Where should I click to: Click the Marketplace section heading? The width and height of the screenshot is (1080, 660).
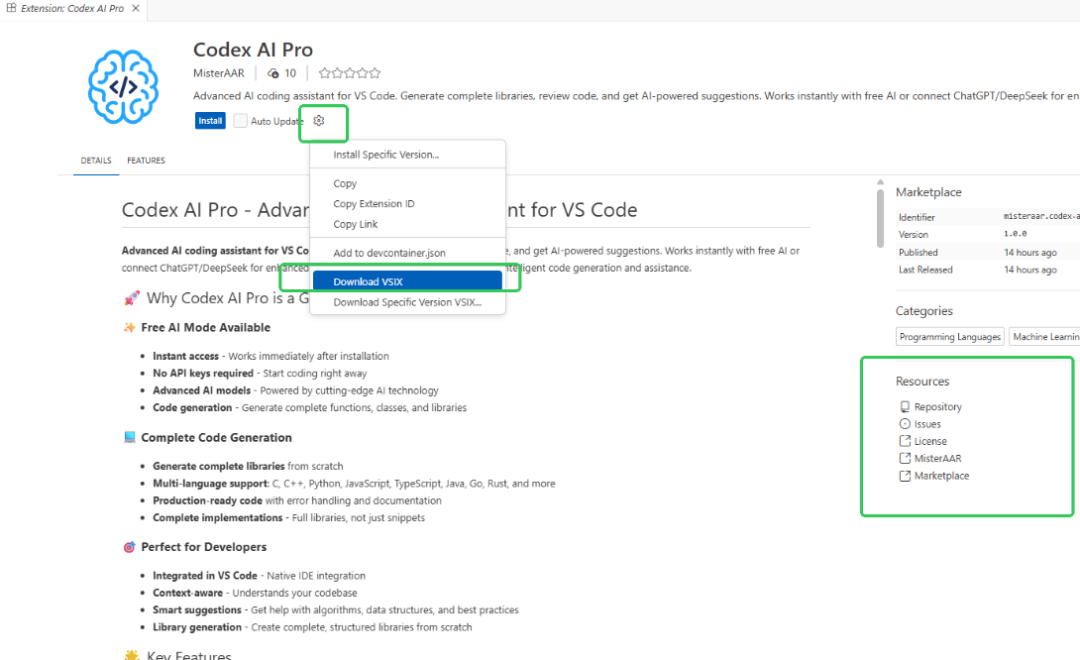tap(928, 192)
